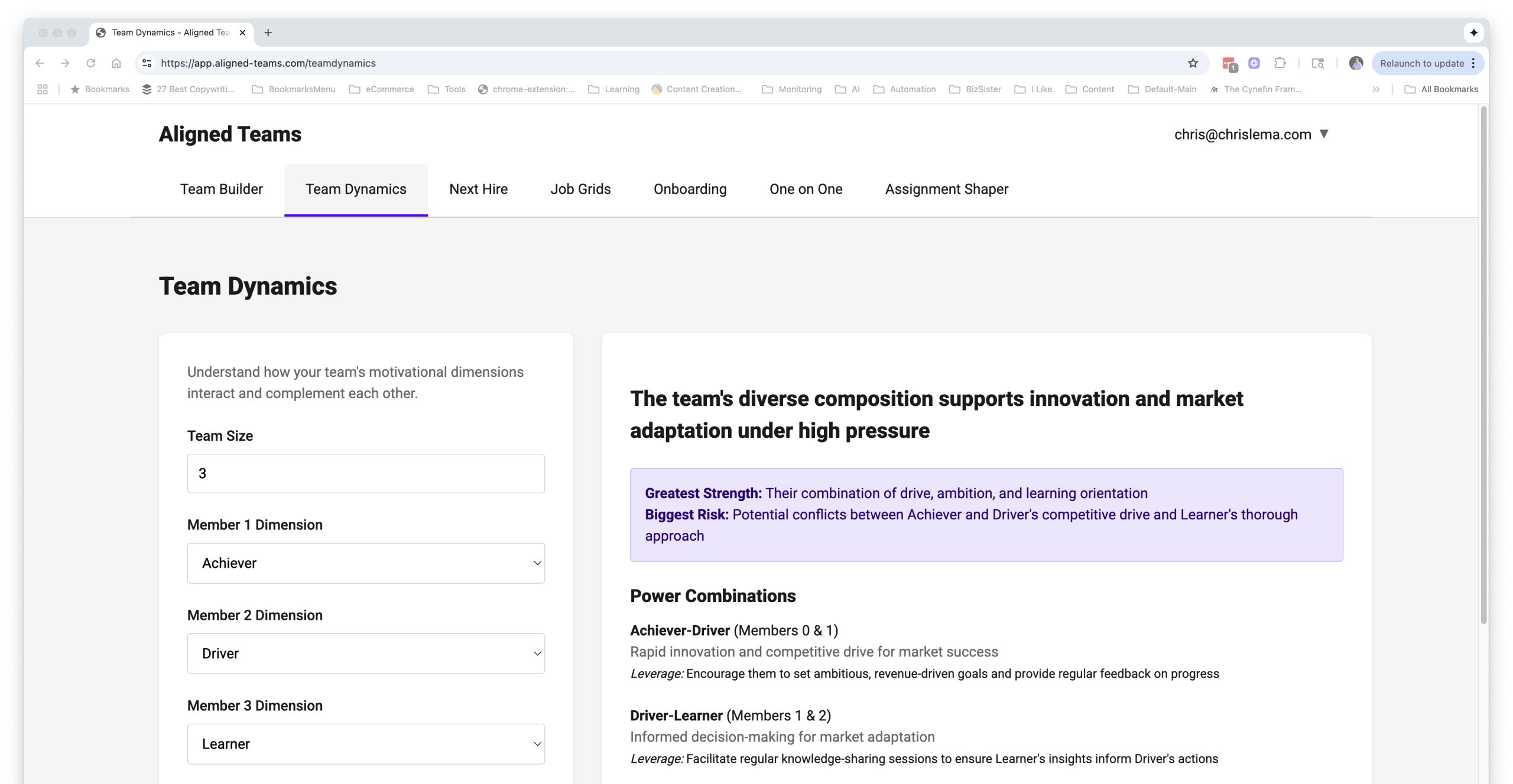Open the Assignment Shaper tab
Image resolution: width=1513 pixels, height=784 pixels.
tap(946, 189)
